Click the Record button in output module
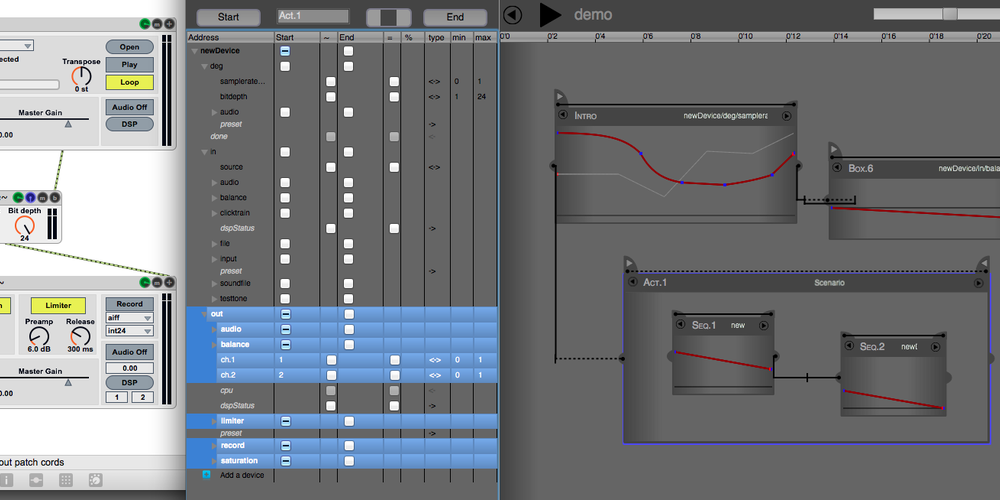 tap(129, 304)
